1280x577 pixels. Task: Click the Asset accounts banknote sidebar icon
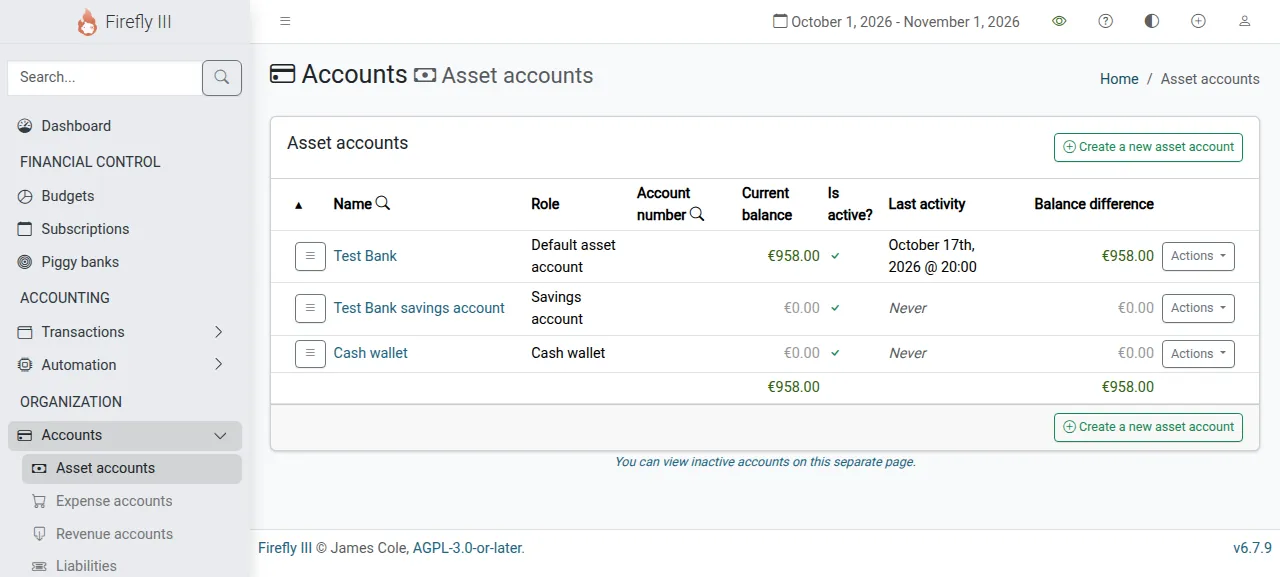[x=39, y=468]
